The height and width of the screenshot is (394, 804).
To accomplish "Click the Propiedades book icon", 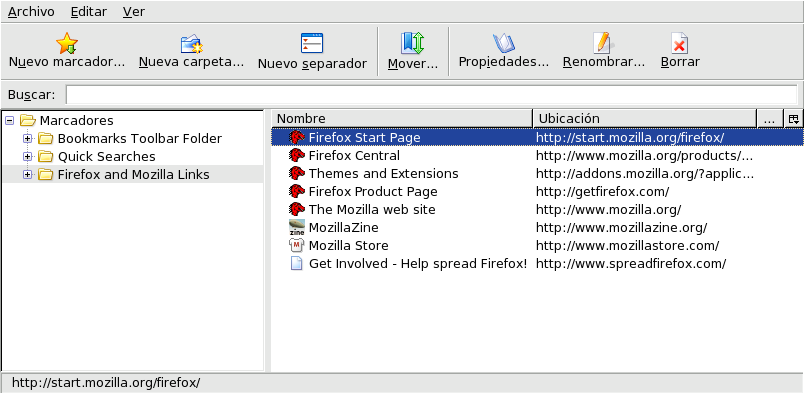I will point(504,44).
